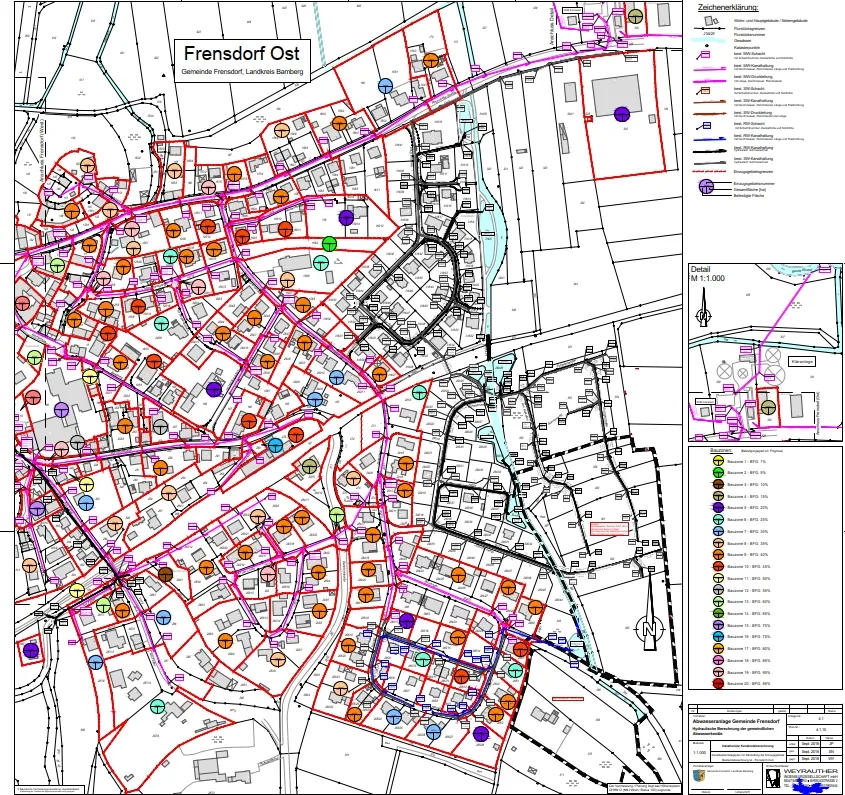Click the north arrow in the Detail inset
This screenshot has width=845, height=795.
(703, 308)
